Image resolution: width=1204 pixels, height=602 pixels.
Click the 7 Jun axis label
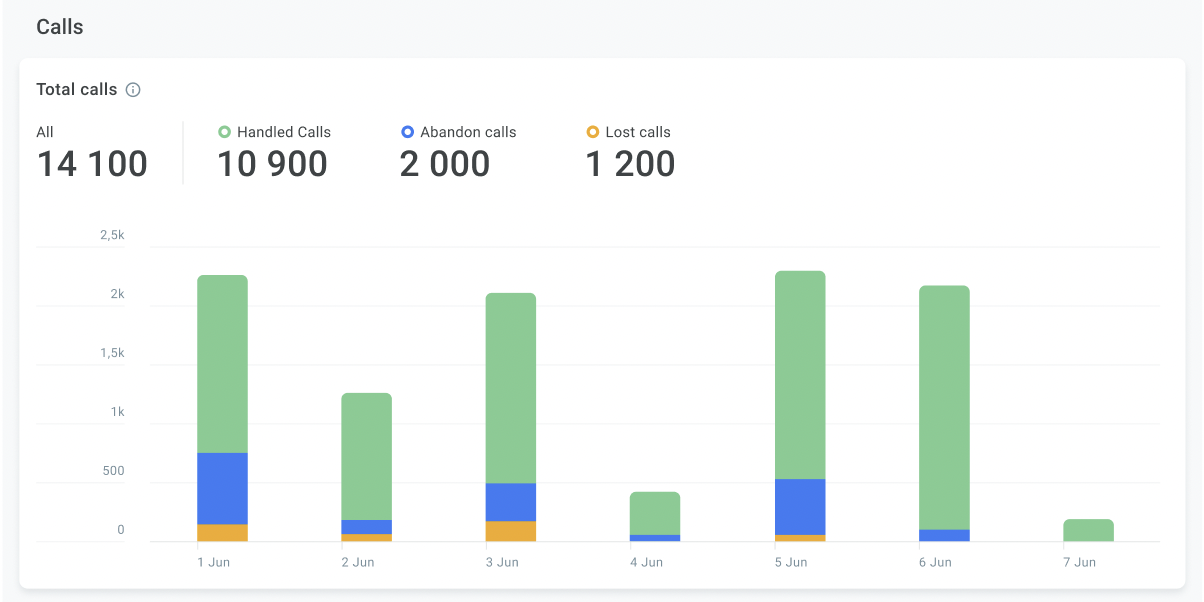(1079, 563)
